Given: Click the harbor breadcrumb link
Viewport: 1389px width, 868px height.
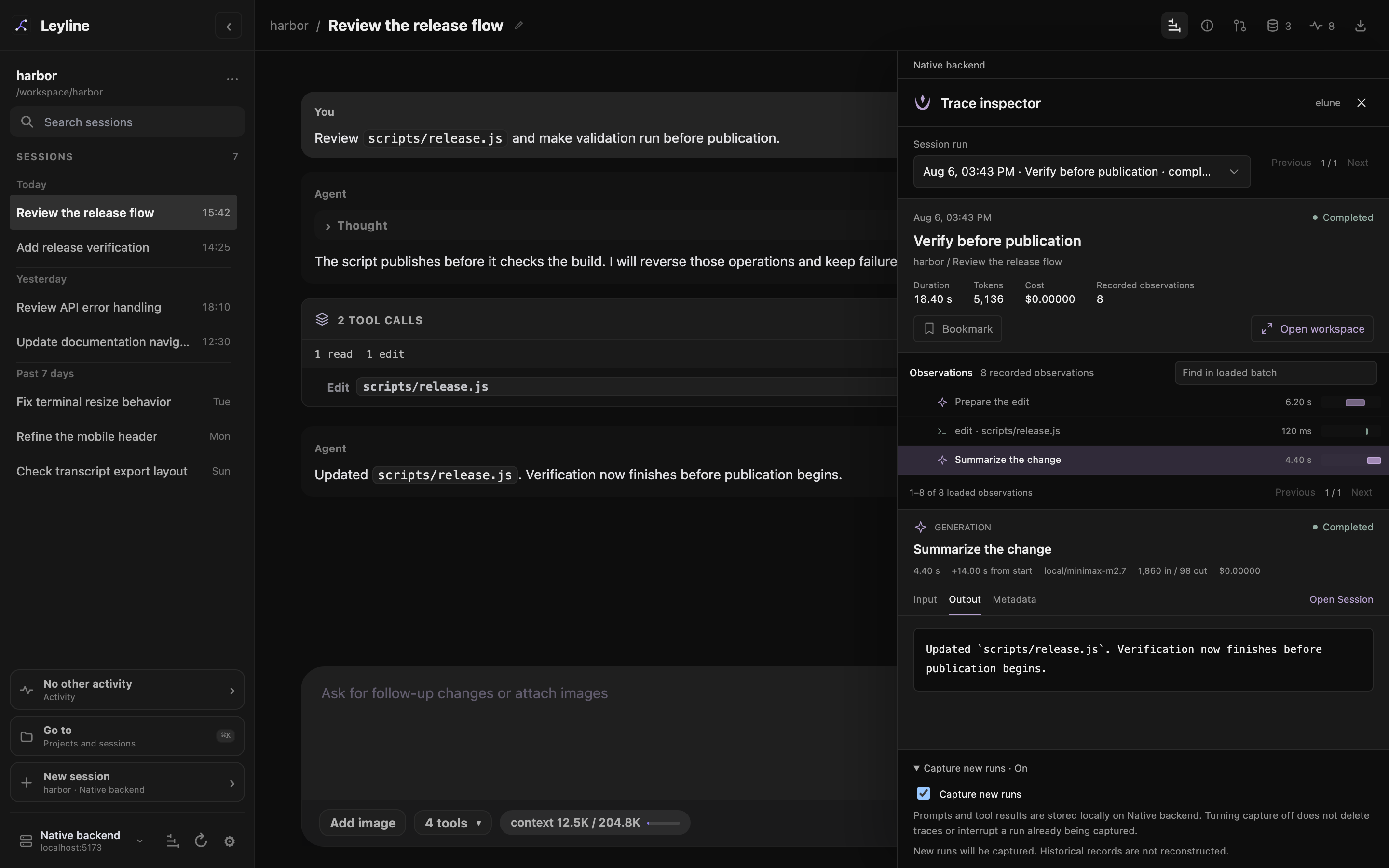Looking at the screenshot, I should 289,26.
